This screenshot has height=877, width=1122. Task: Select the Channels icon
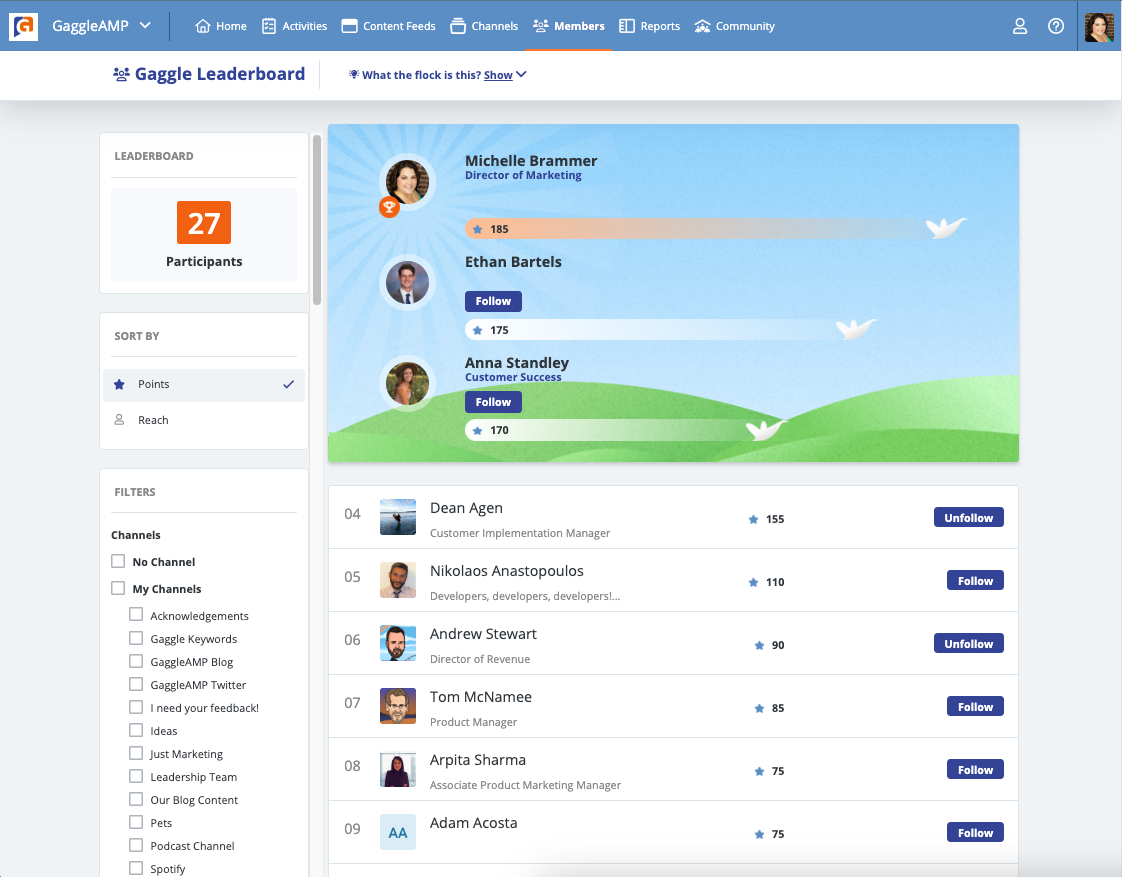(x=458, y=26)
